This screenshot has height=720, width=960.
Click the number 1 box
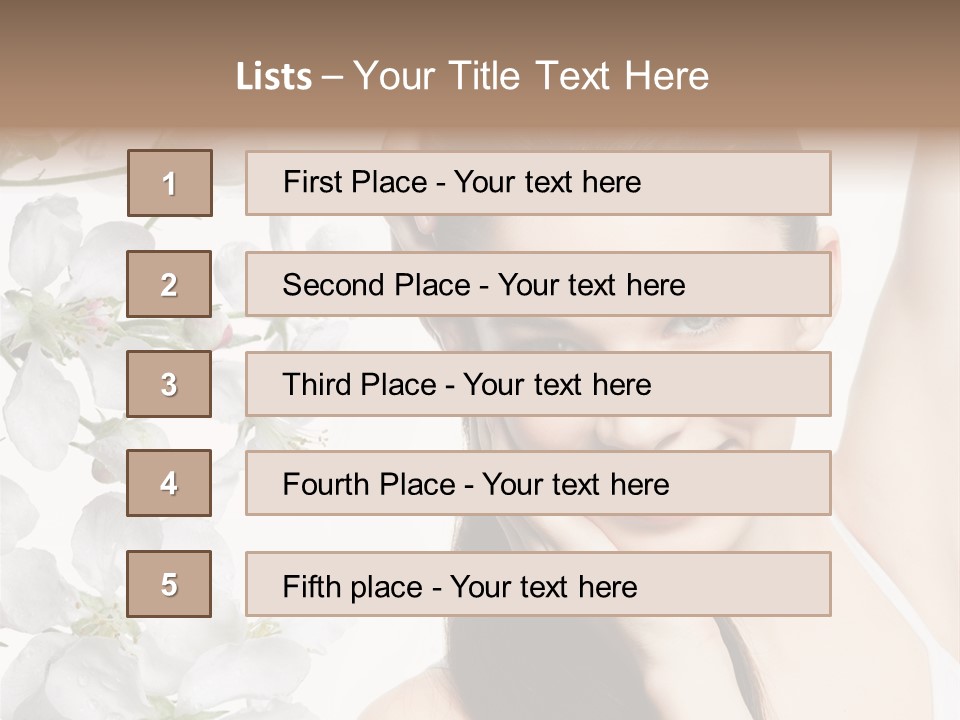[170, 183]
